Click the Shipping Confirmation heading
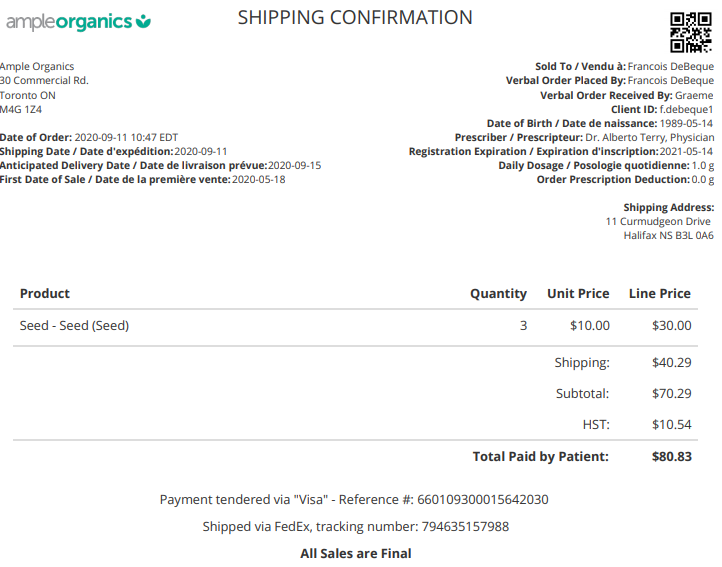The image size is (722, 567). coord(355,18)
